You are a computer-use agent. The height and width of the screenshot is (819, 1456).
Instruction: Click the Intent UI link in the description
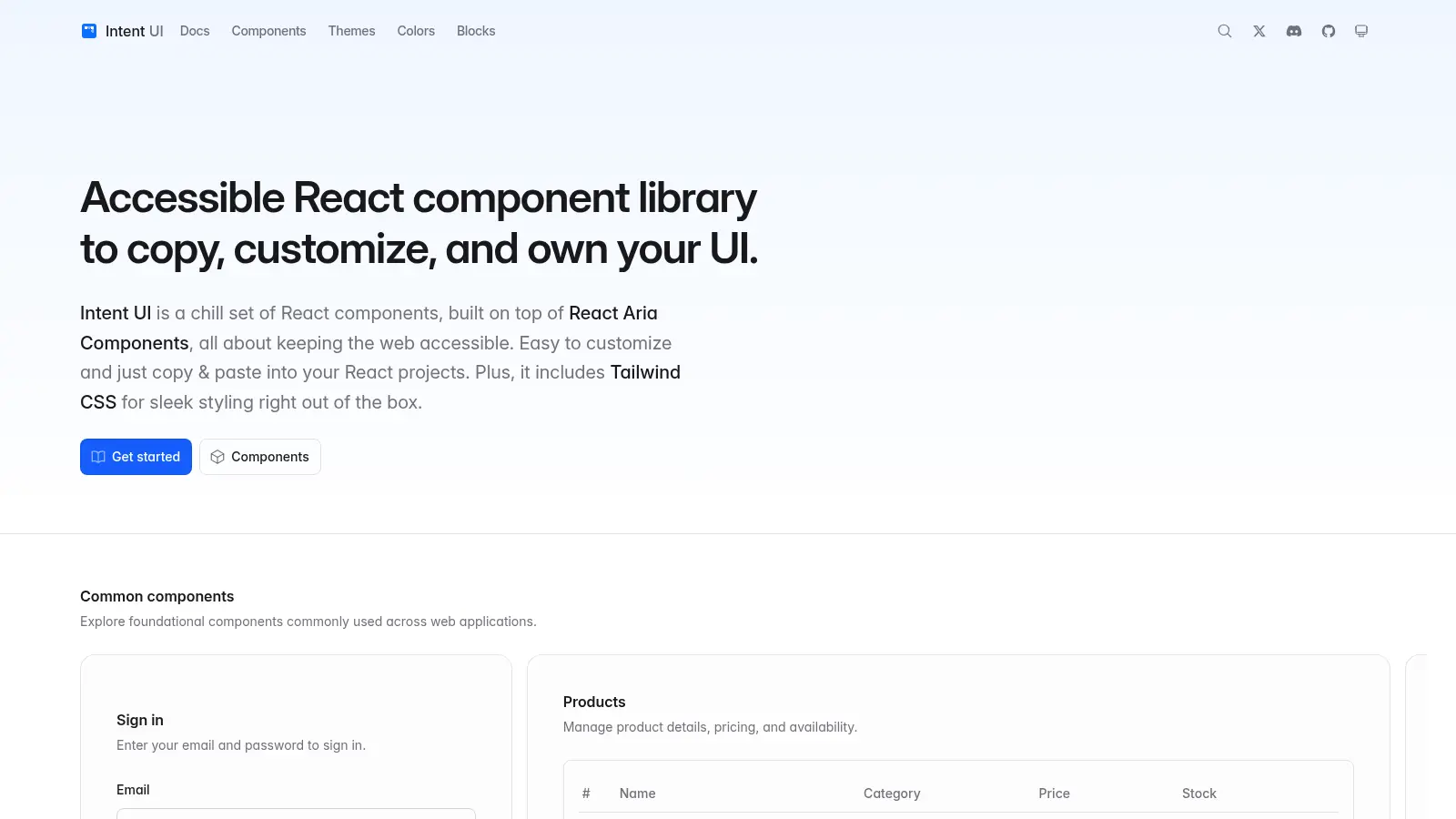(116, 313)
